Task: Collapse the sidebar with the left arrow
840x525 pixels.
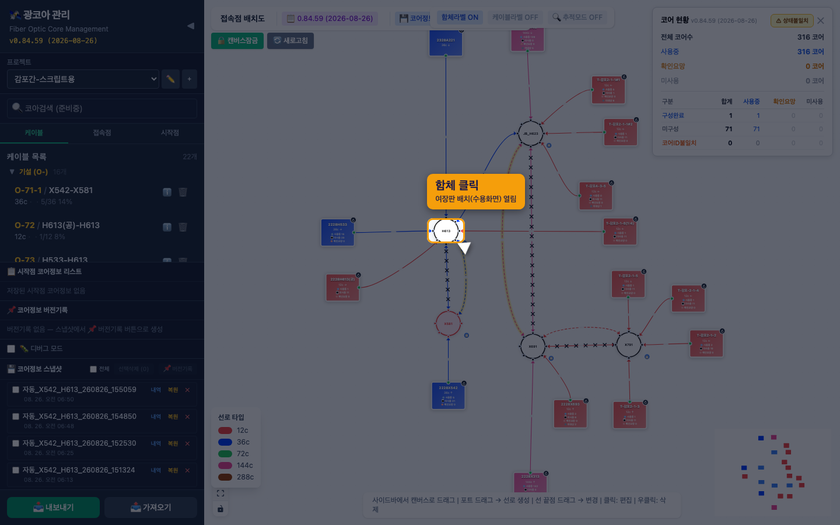Action: click(190, 26)
